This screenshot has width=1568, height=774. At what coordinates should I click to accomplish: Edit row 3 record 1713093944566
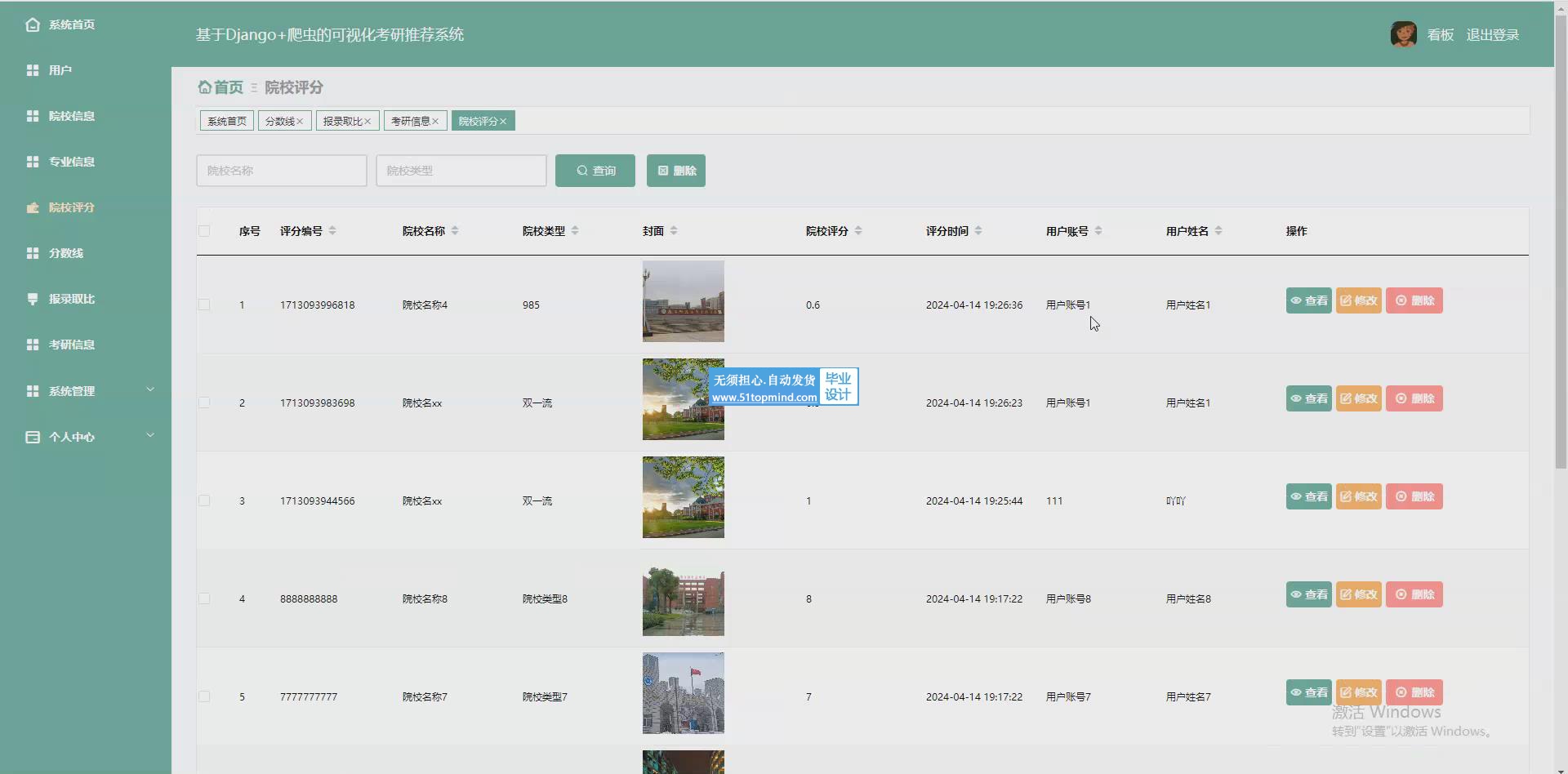1359,496
